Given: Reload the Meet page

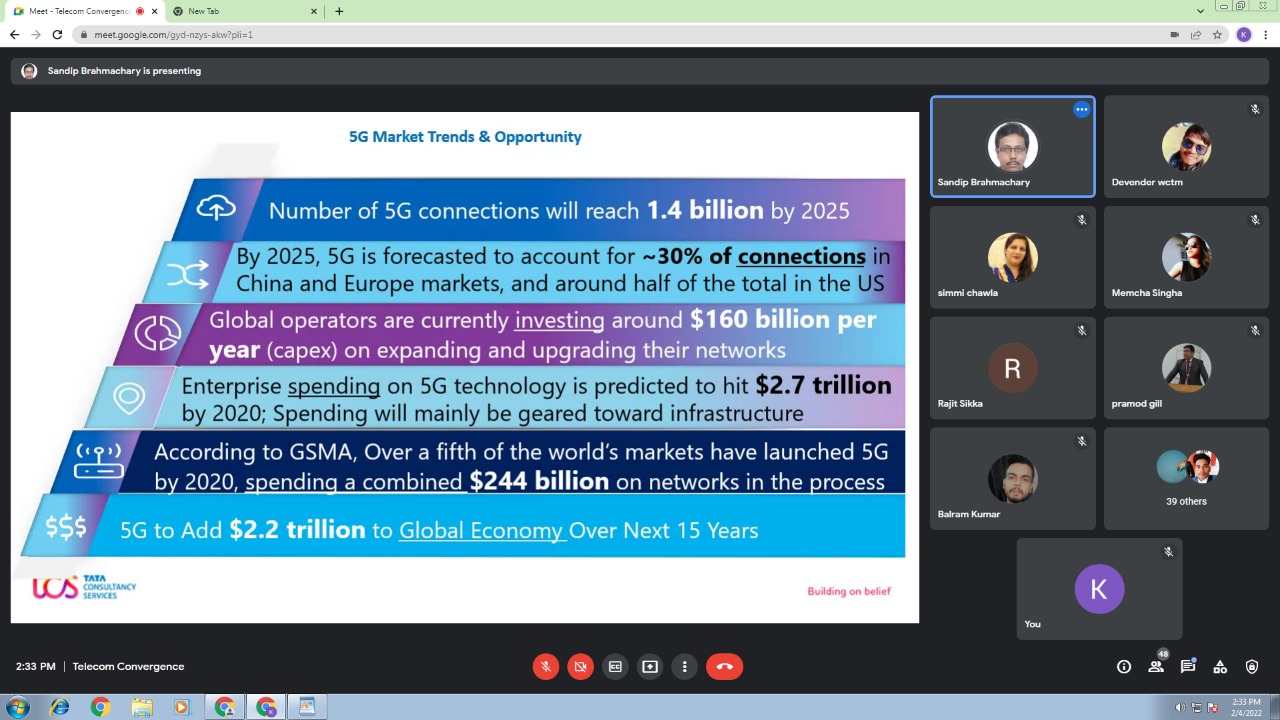Looking at the screenshot, I should [57, 35].
